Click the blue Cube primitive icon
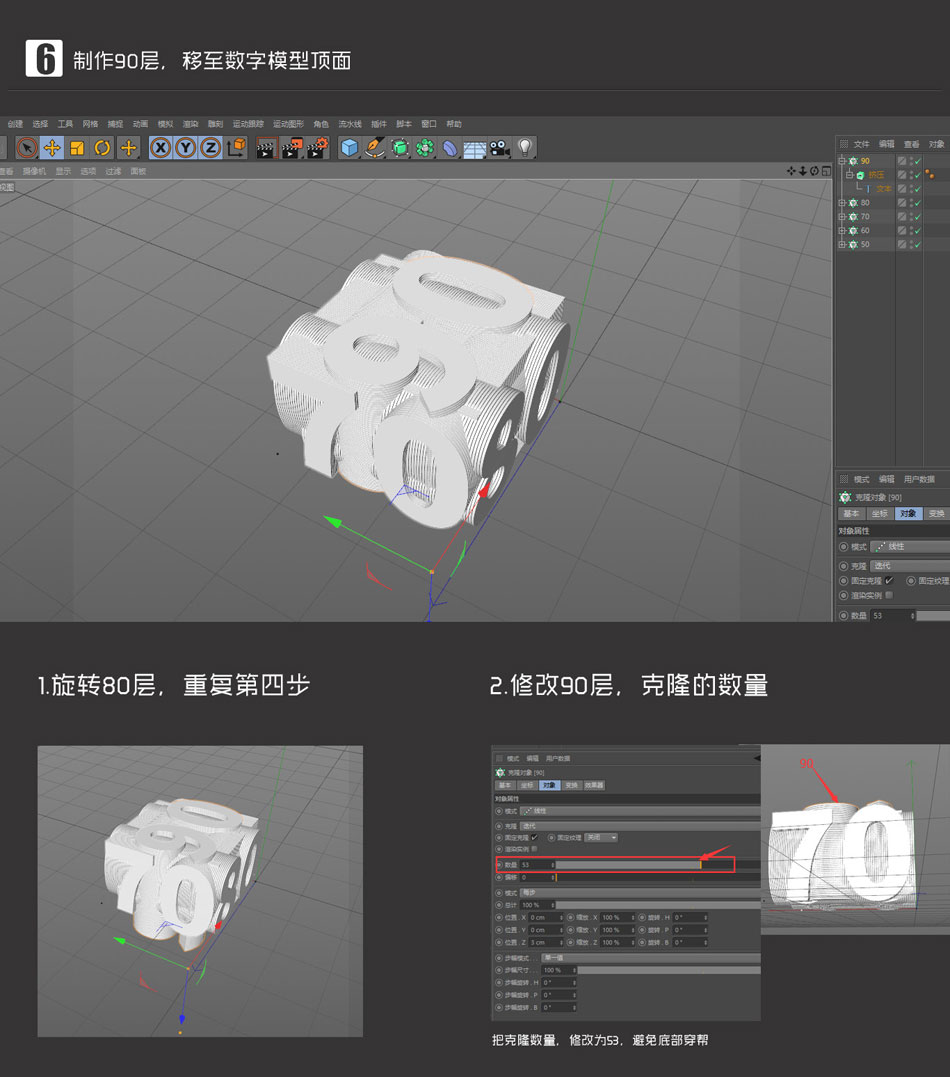This screenshot has width=950, height=1077. click(x=350, y=148)
